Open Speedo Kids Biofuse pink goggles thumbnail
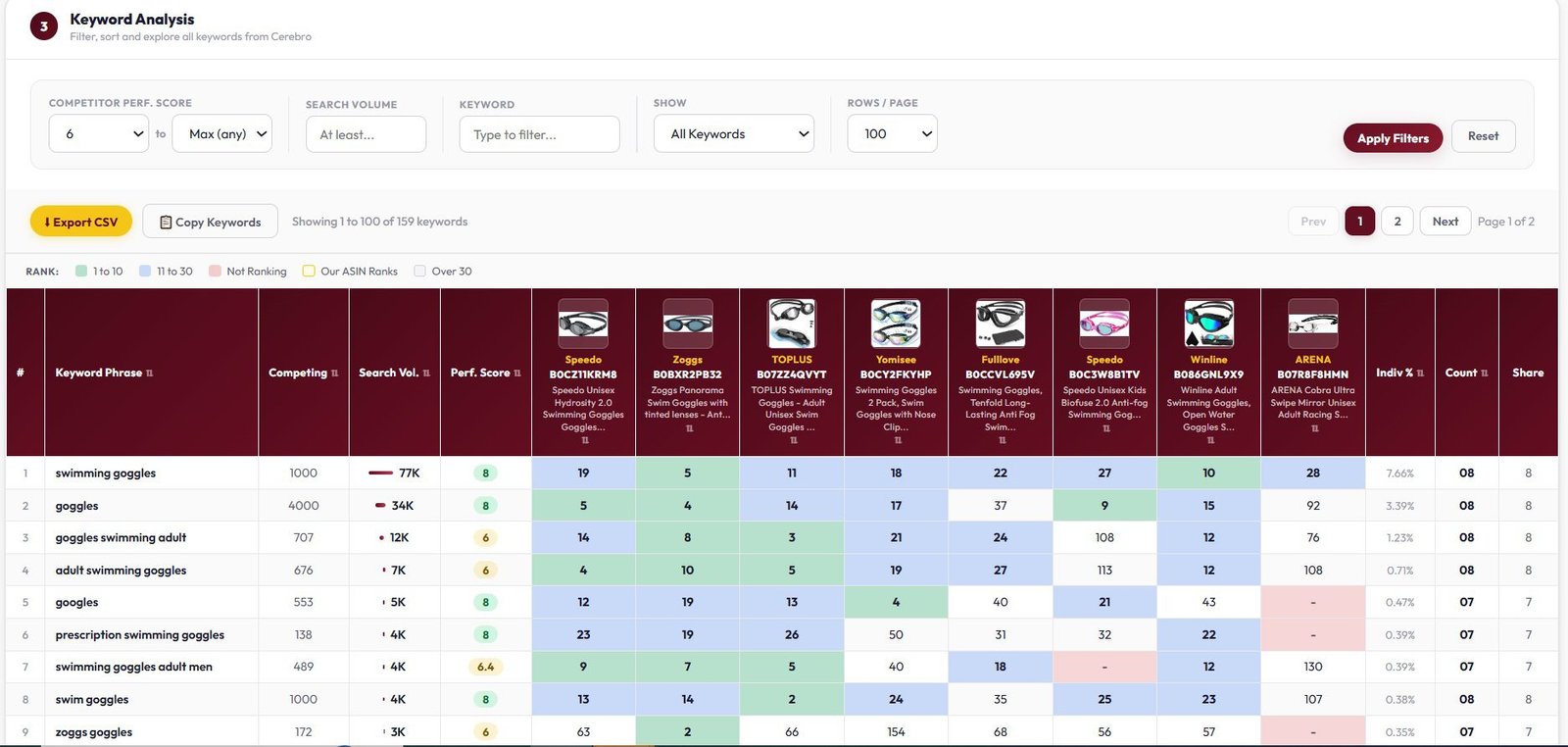This screenshot has height=747, width=1568. click(x=1104, y=324)
